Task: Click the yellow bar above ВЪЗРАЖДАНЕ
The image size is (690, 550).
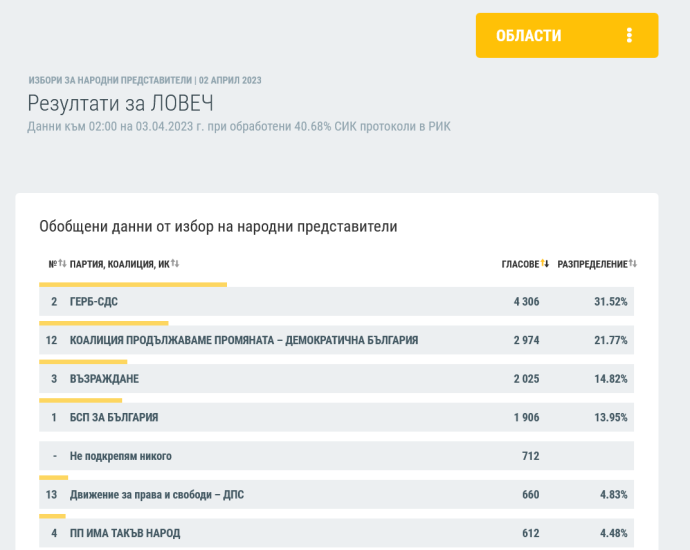Action: (83, 362)
